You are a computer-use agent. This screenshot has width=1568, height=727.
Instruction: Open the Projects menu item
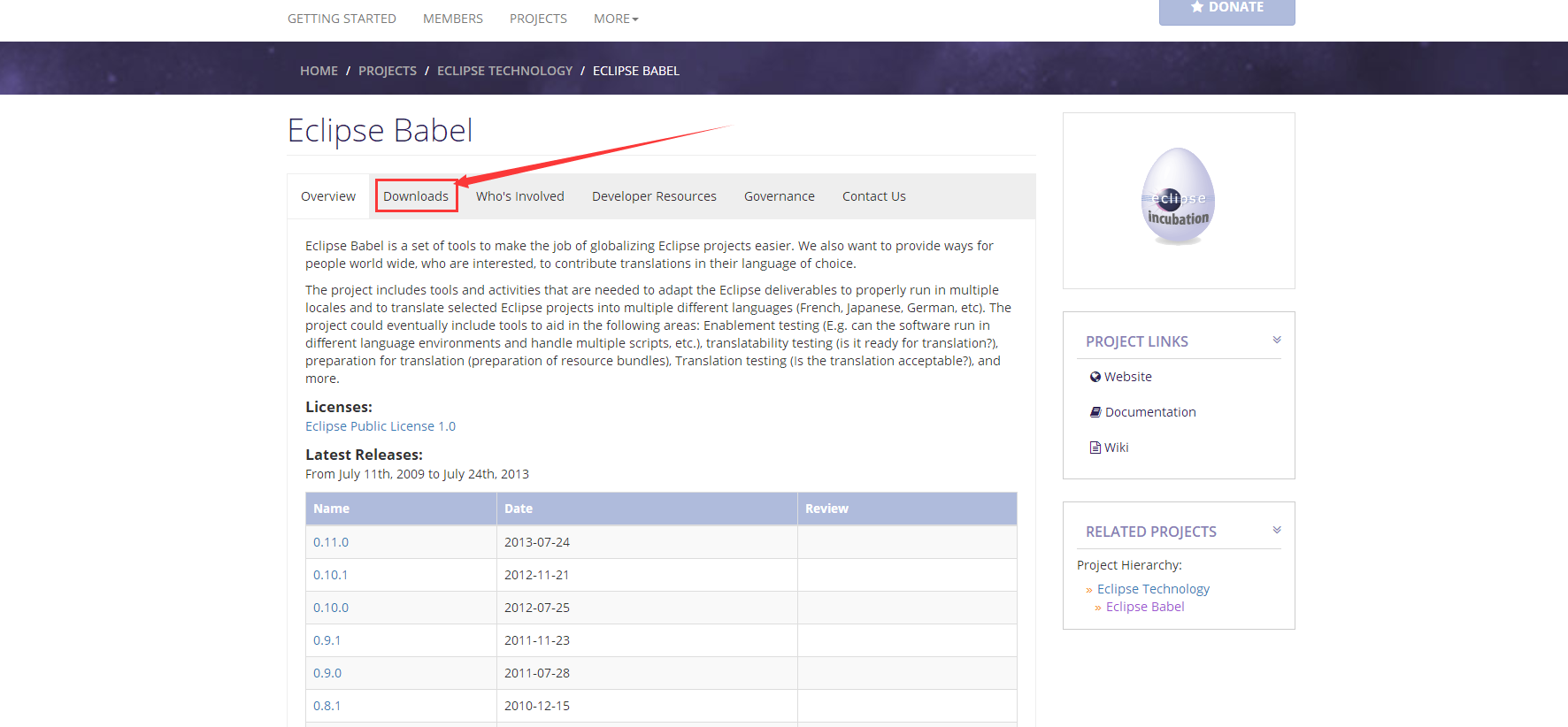pyautogui.click(x=538, y=19)
